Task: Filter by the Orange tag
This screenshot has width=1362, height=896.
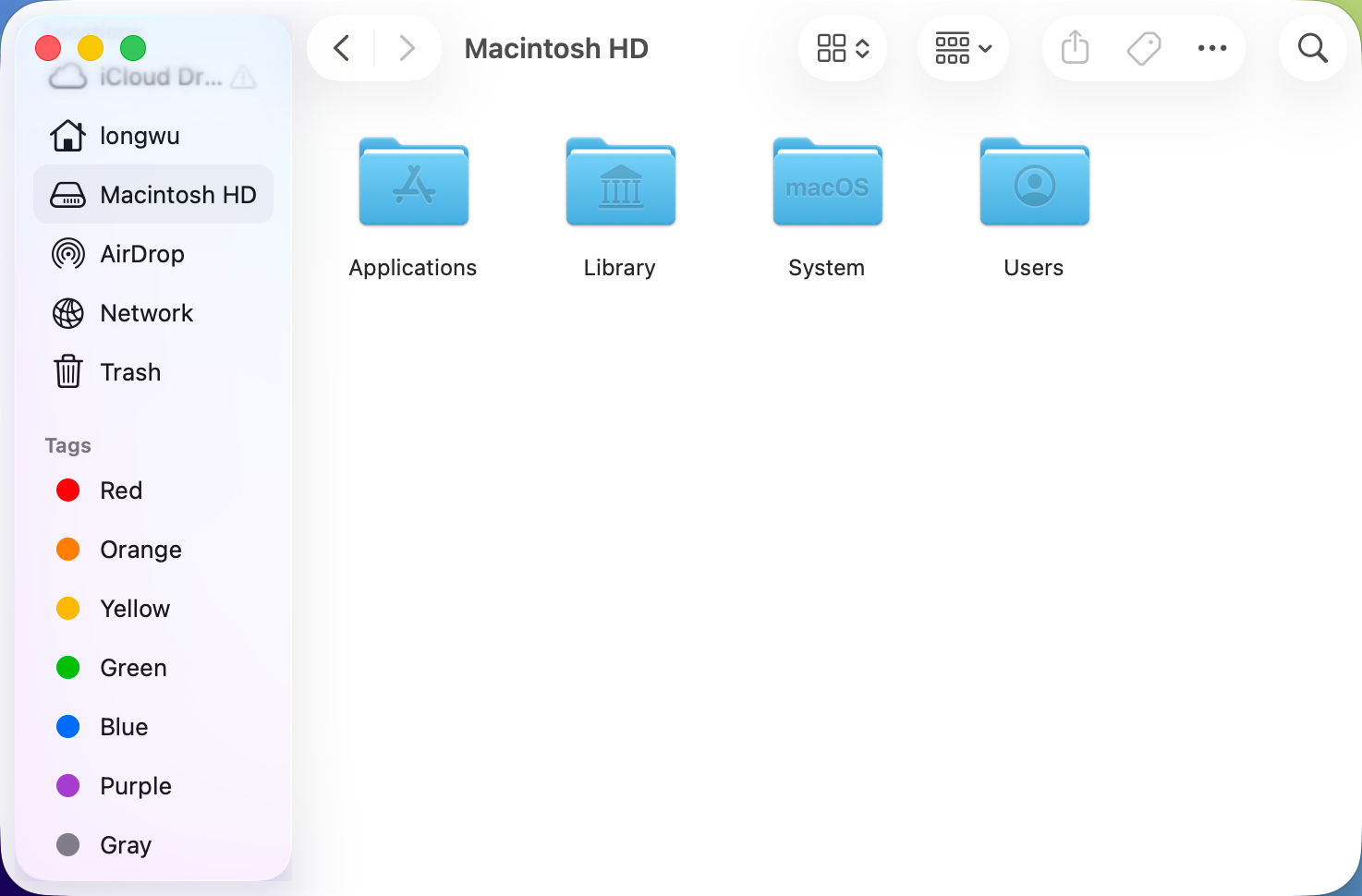Action: pyautogui.click(x=153, y=550)
